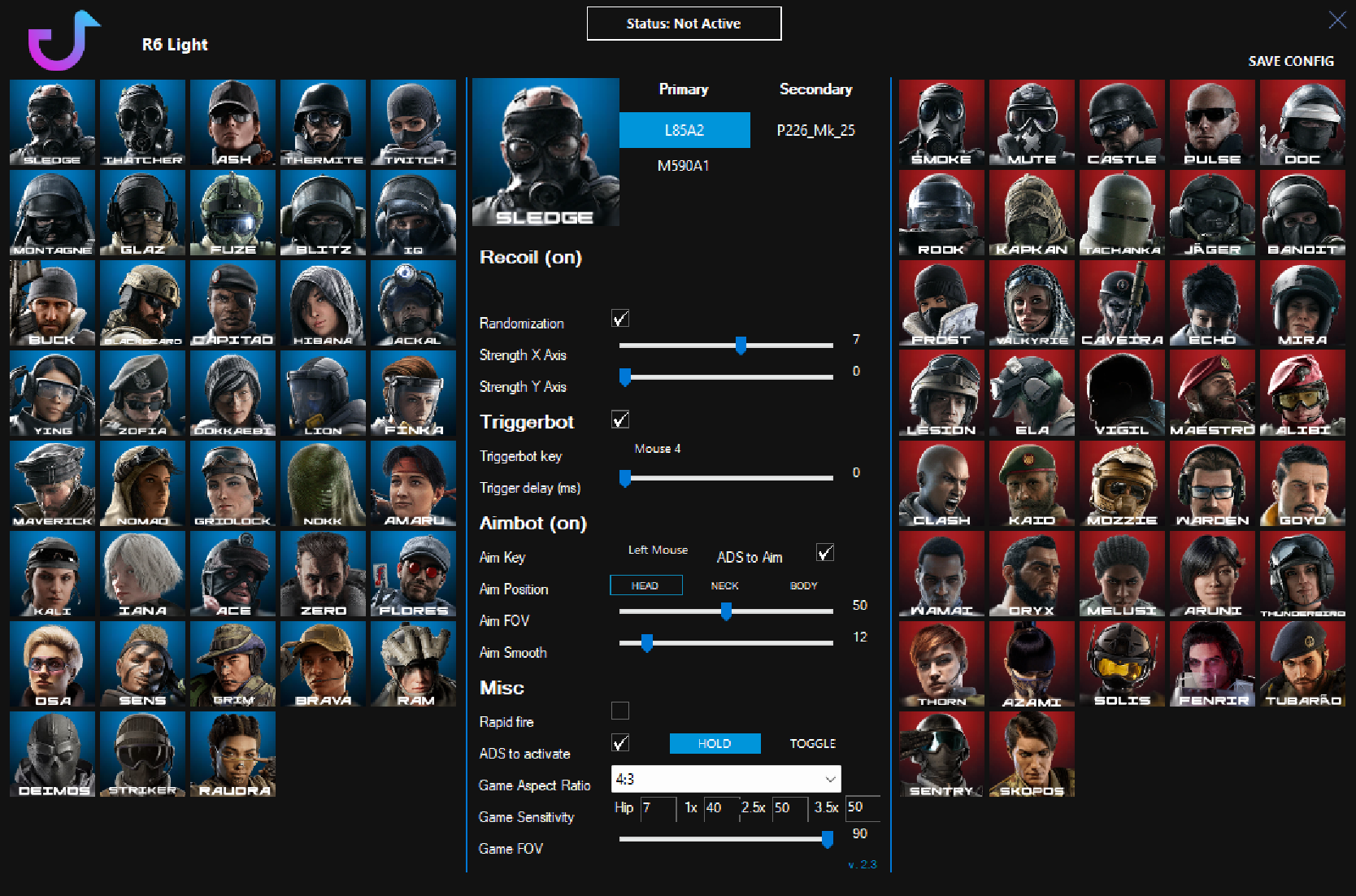Viewport: 1356px width, 896px height.
Task: Pick the Doc defender icon
Action: pyautogui.click(x=1302, y=123)
